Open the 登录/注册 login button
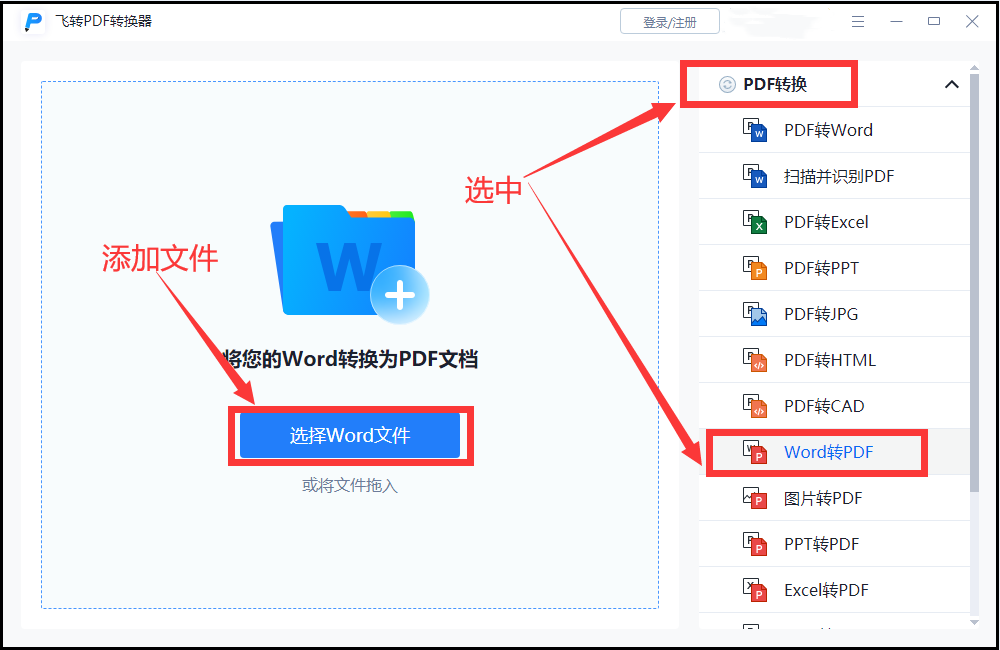Screen dimensions: 1000x650 point(669,20)
